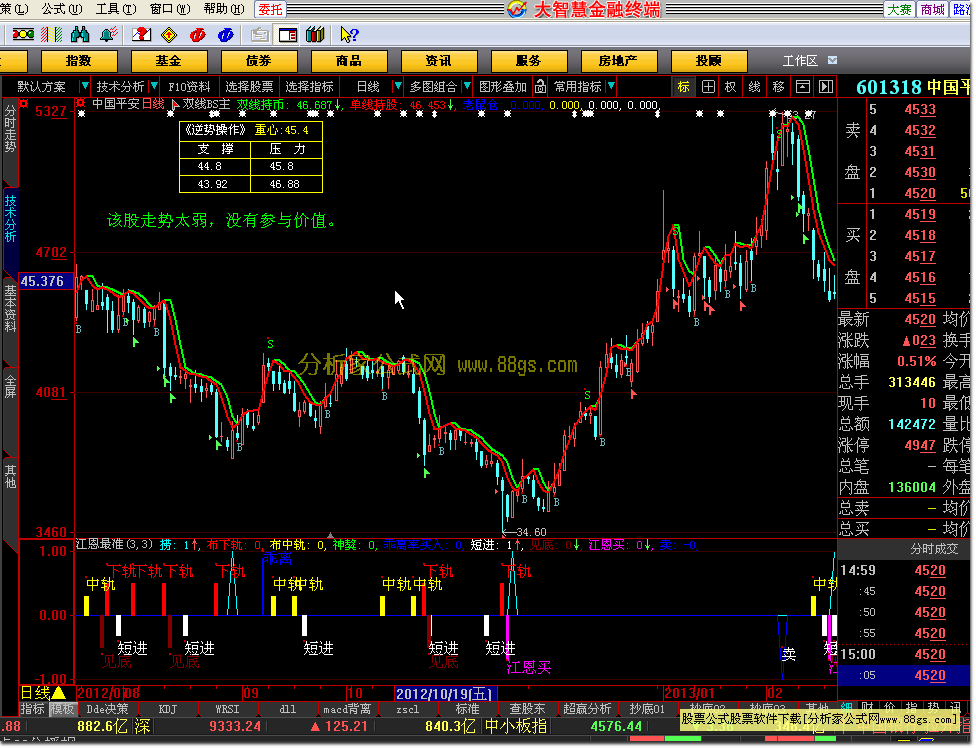Click the panel collapse-up icon
976x748 pixels.
tap(803, 86)
